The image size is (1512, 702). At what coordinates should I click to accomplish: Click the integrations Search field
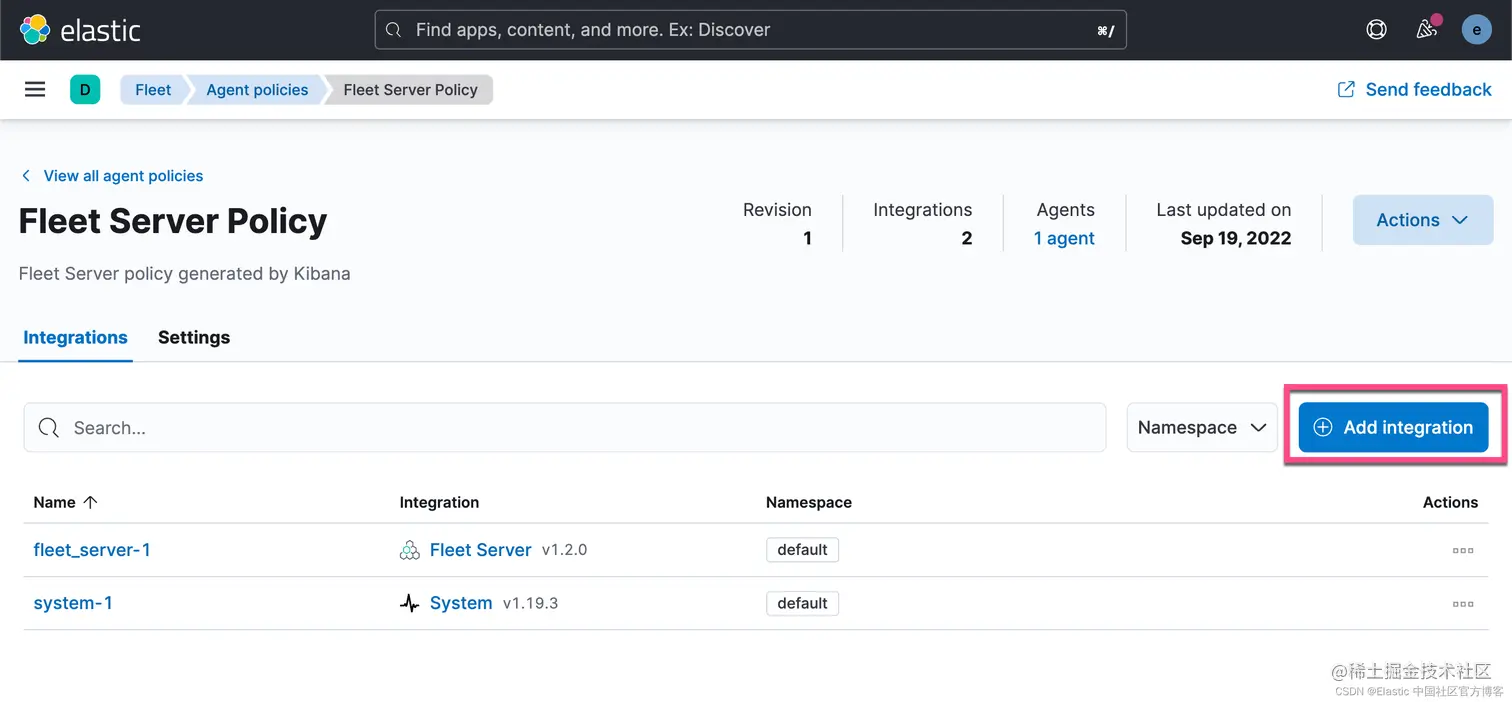click(565, 428)
